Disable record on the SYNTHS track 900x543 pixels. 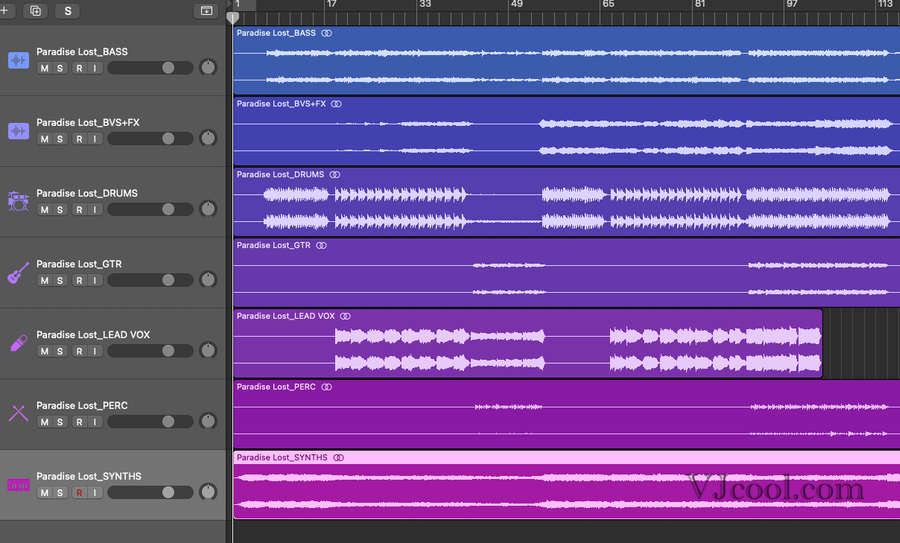(78, 492)
